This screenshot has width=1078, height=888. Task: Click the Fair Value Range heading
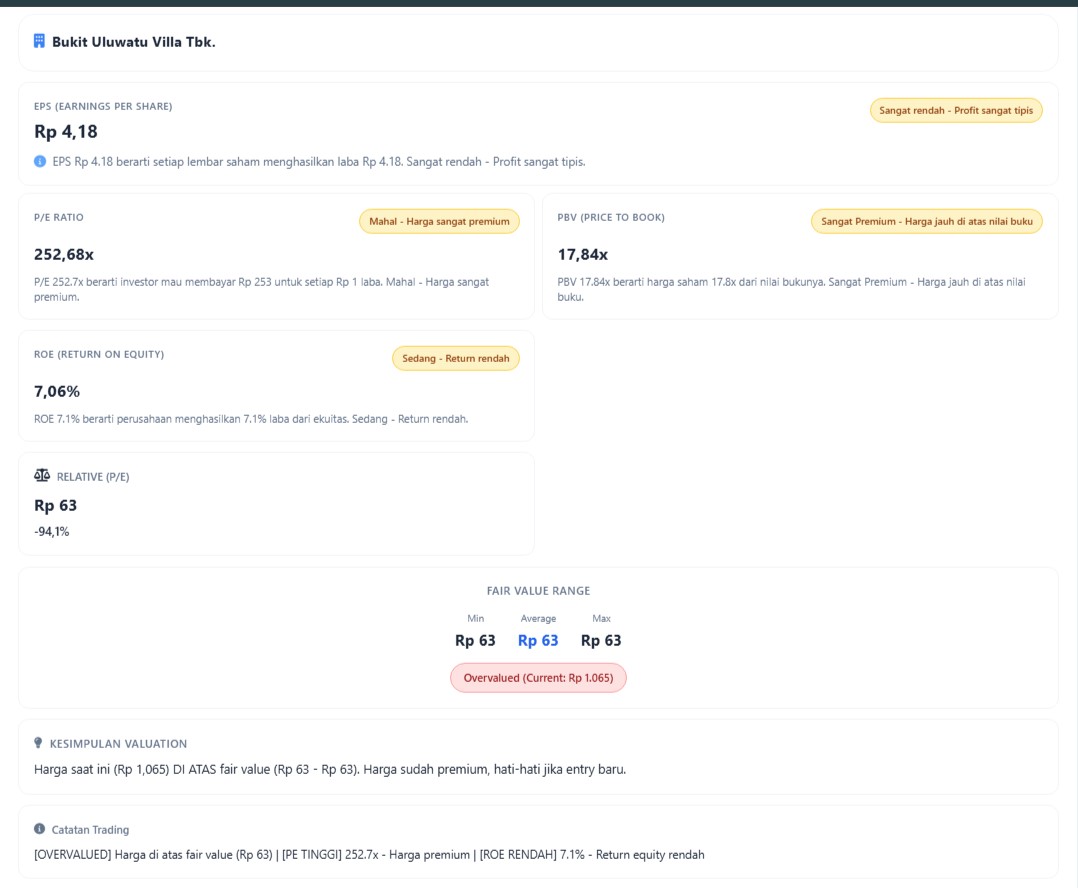538,591
